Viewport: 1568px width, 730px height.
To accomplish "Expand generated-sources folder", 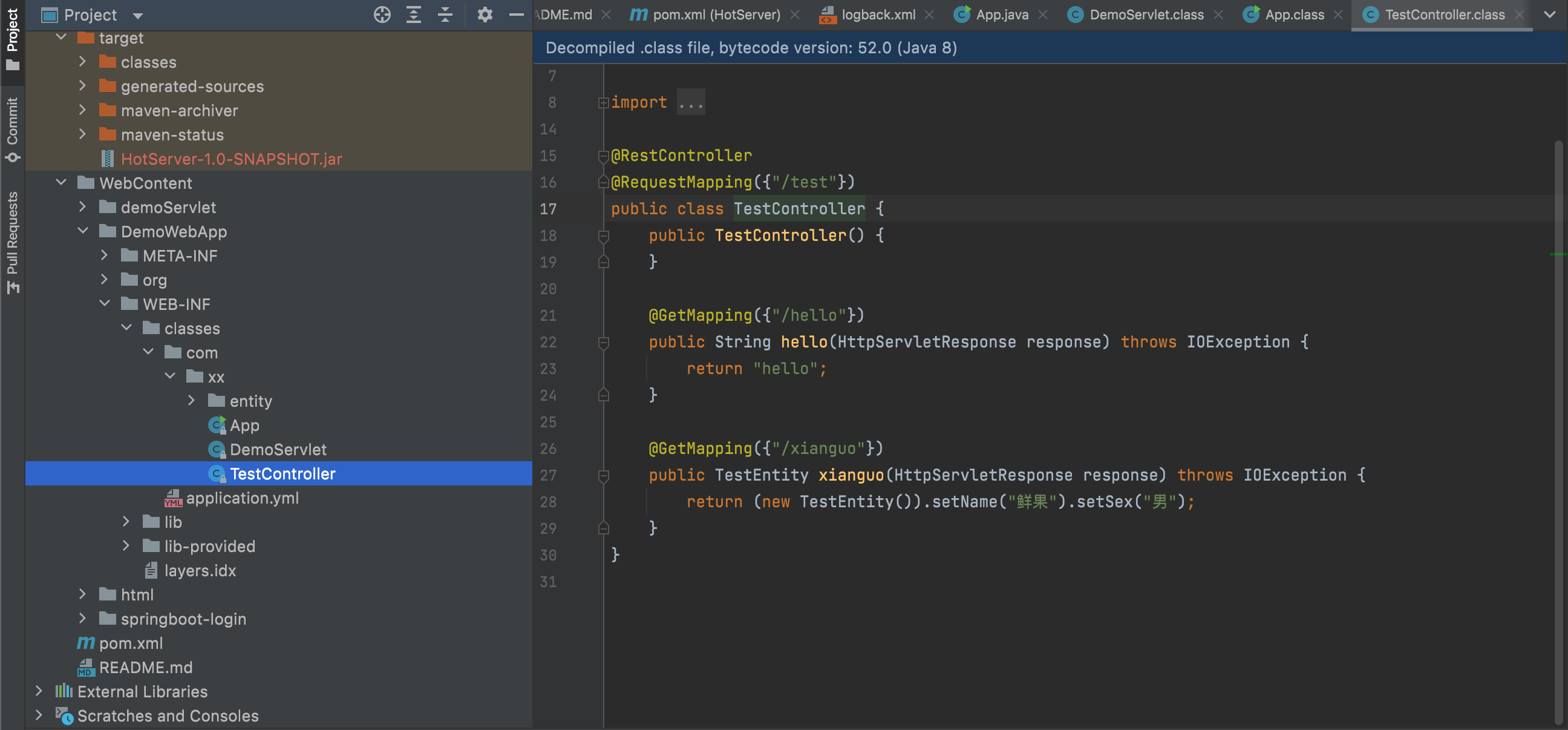I will [x=82, y=86].
